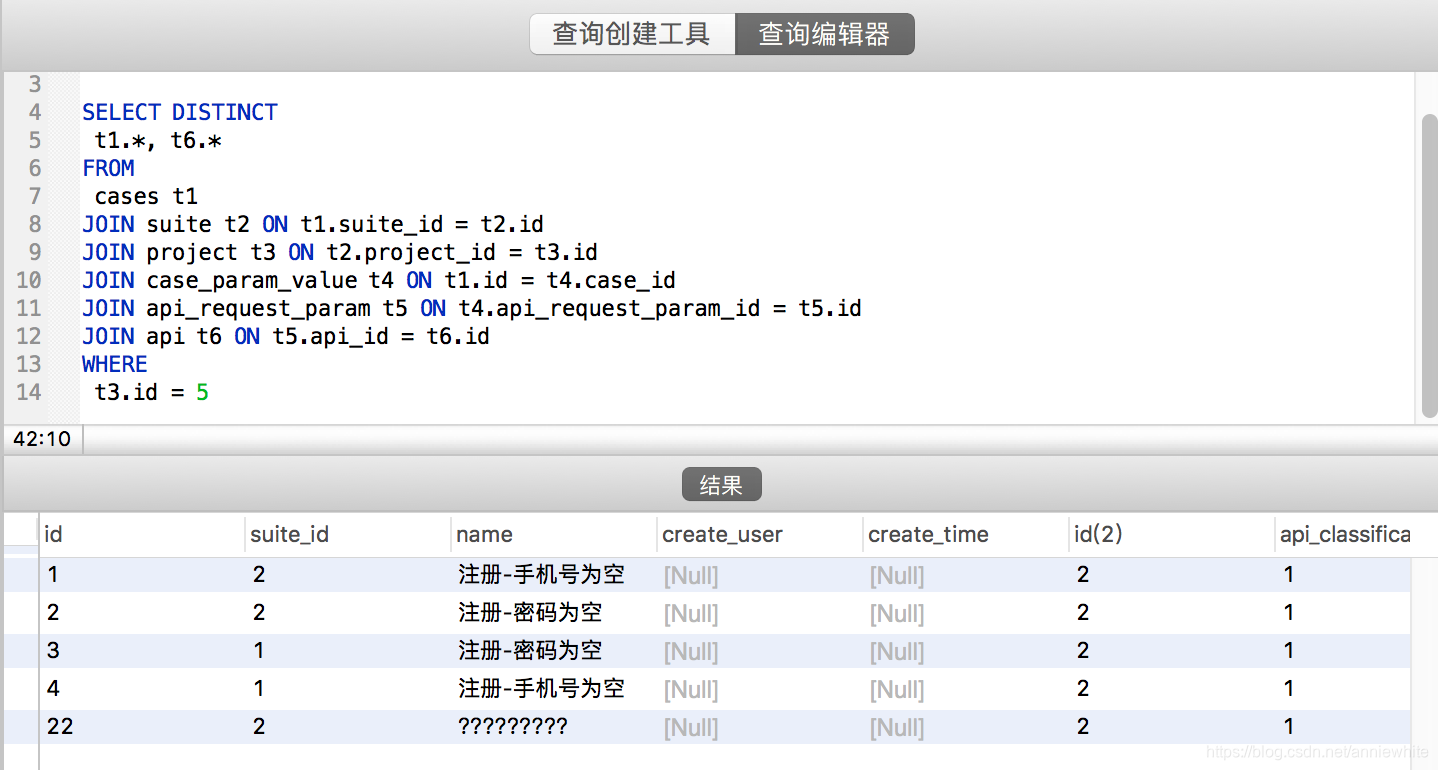The height and width of the screenshot is (770, 1438).
Task: Click the editor vertical scrollbar
Action: [x=1429, y=265]
